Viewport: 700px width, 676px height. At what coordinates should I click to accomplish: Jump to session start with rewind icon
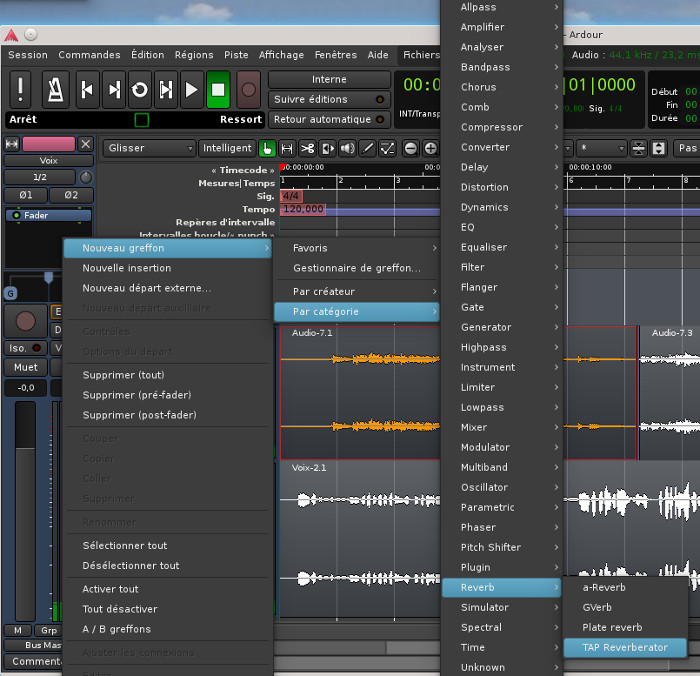(87, 90)
